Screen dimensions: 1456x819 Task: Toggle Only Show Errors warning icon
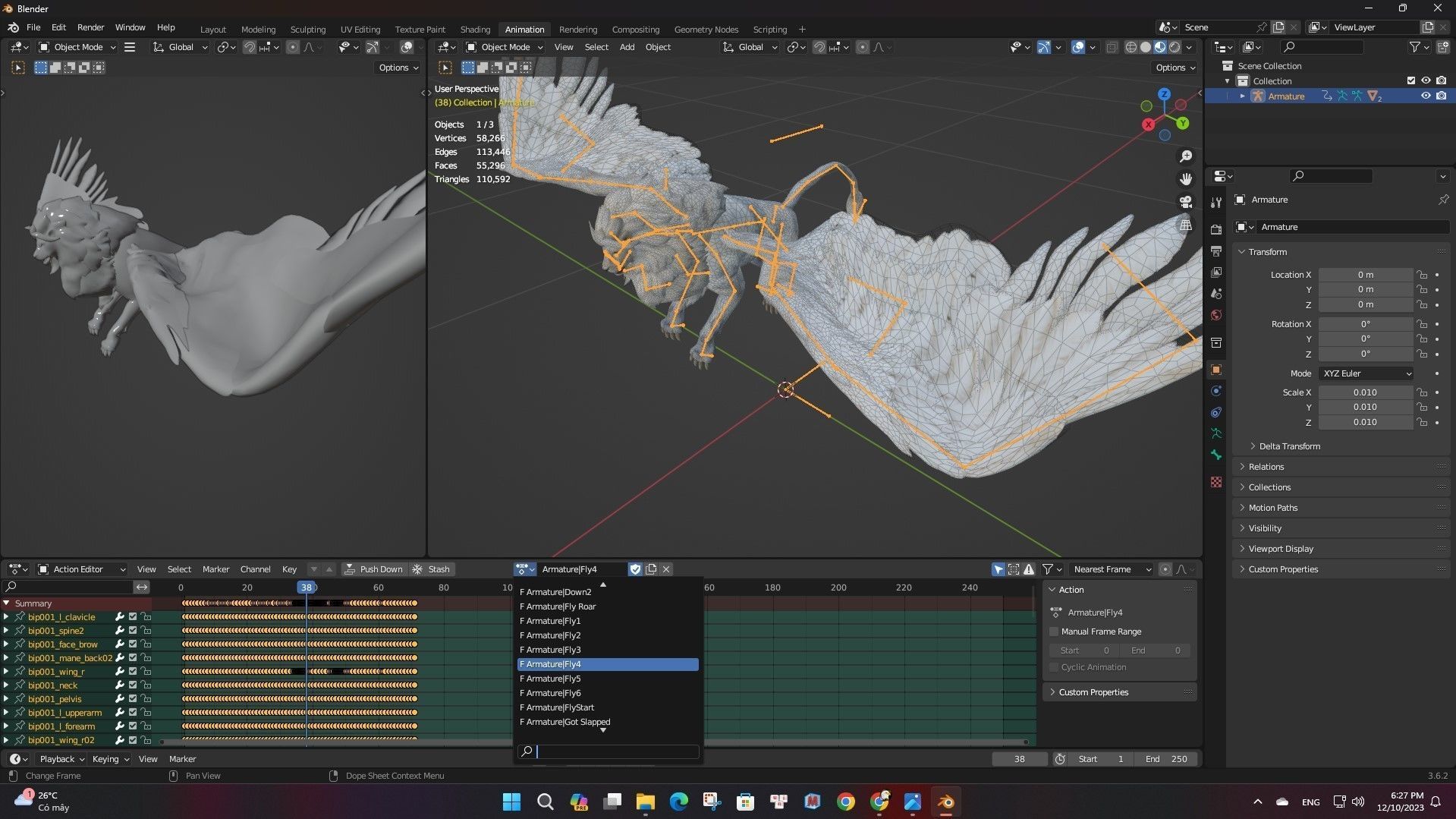(x=1029, y=569)
